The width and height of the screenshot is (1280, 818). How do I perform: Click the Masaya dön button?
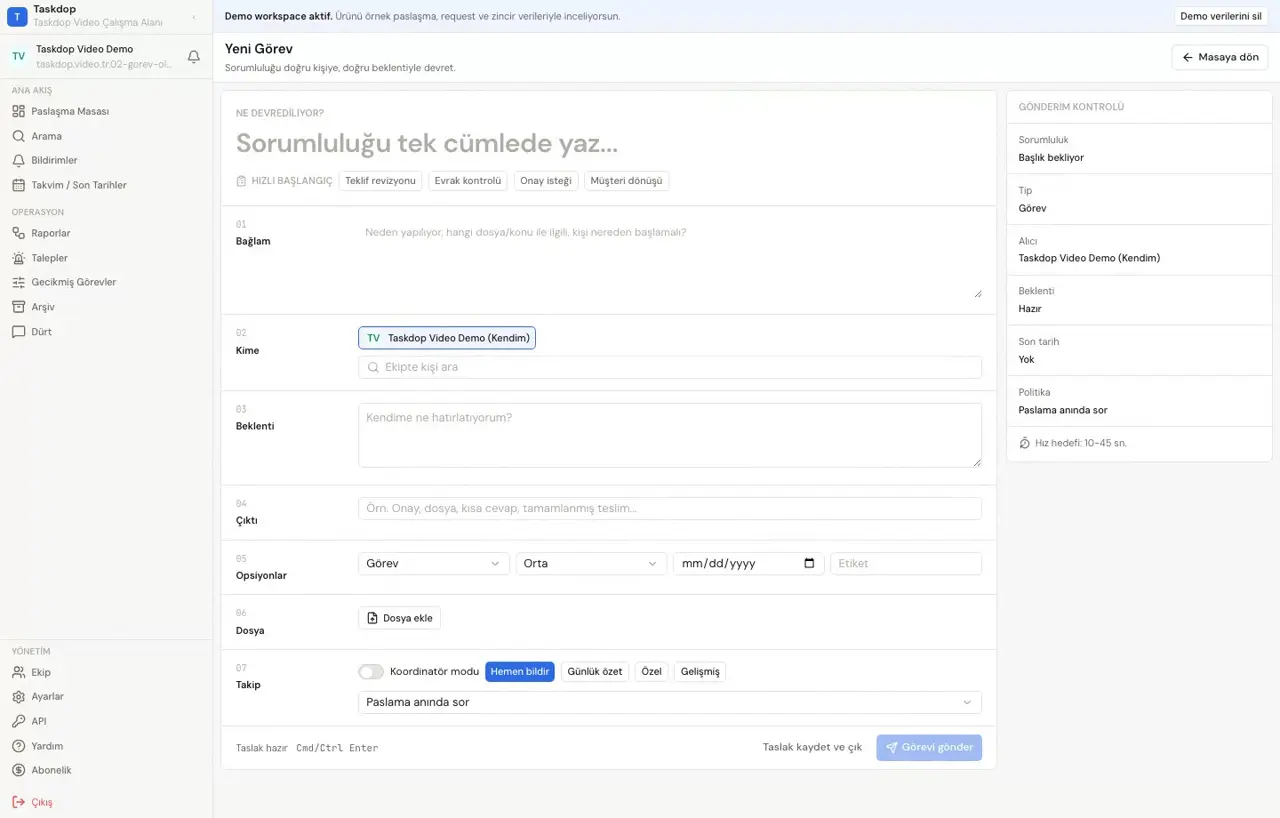(1220, 57)
